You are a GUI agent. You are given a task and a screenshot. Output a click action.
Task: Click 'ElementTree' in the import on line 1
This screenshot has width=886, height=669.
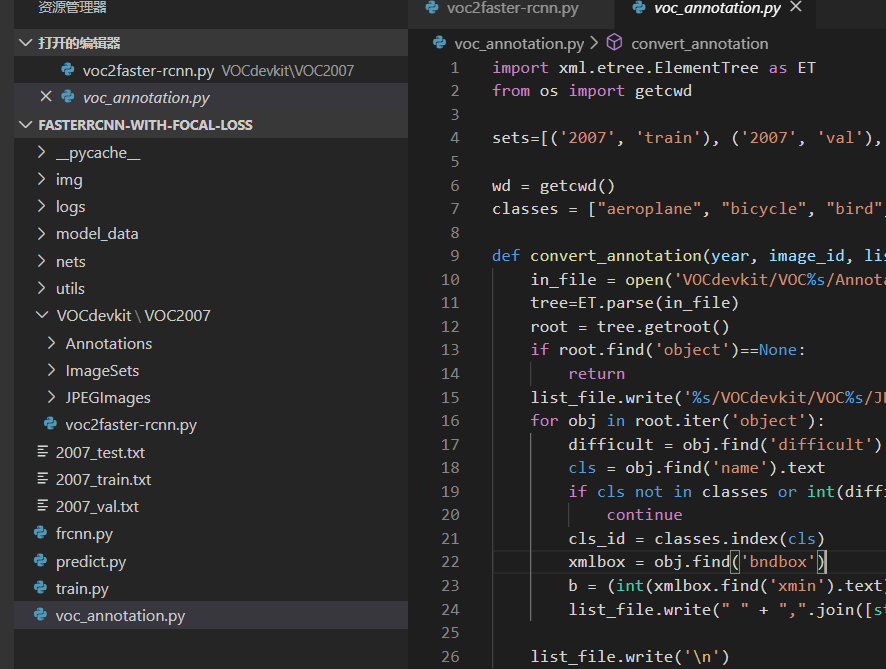coord(706,68)
